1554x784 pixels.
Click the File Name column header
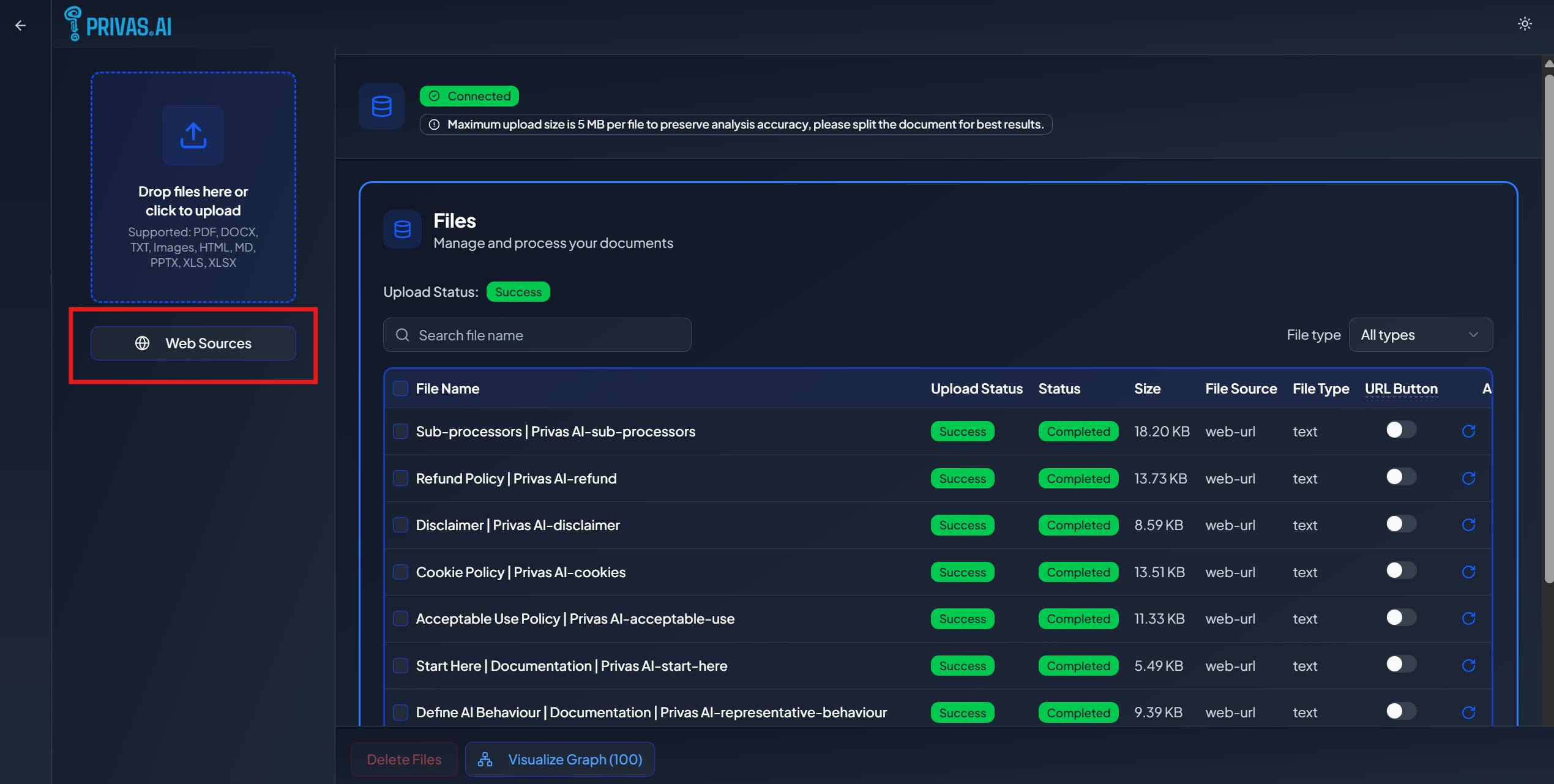click(x=447, y=389)
